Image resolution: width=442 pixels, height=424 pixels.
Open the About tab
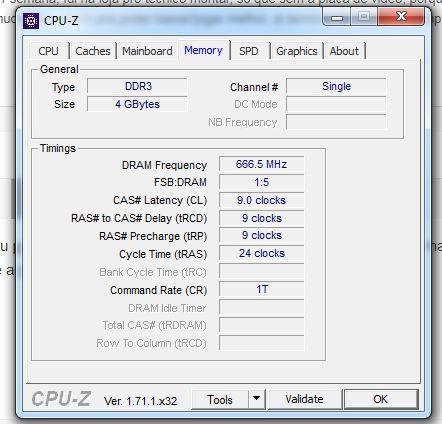pos(344,51)
